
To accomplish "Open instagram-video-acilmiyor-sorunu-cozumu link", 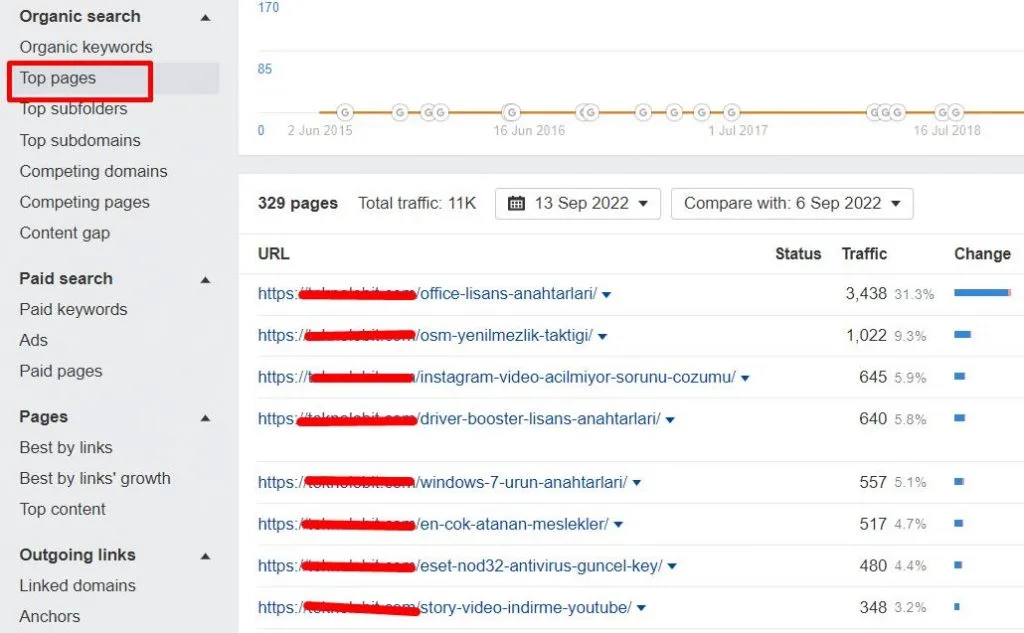I will (x=496, y=378).
